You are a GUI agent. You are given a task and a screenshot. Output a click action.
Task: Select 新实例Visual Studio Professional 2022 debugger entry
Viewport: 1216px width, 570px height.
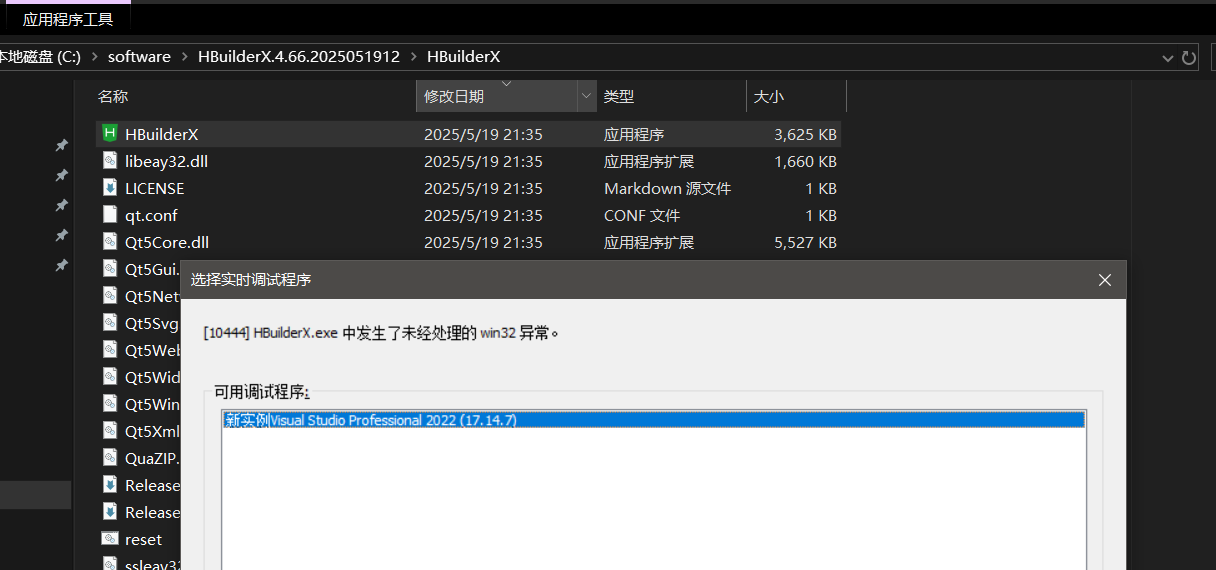click(654, 420)
